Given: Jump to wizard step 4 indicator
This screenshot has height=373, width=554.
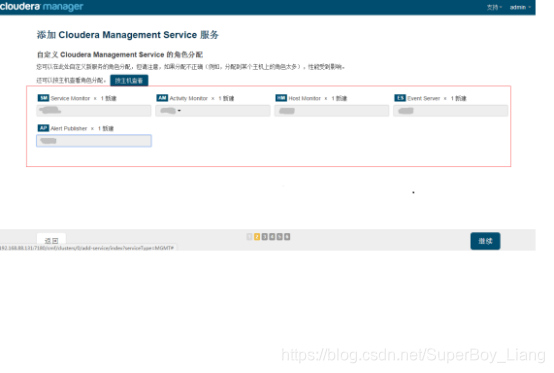Looking at the screenshot, I should click(272, 237).
